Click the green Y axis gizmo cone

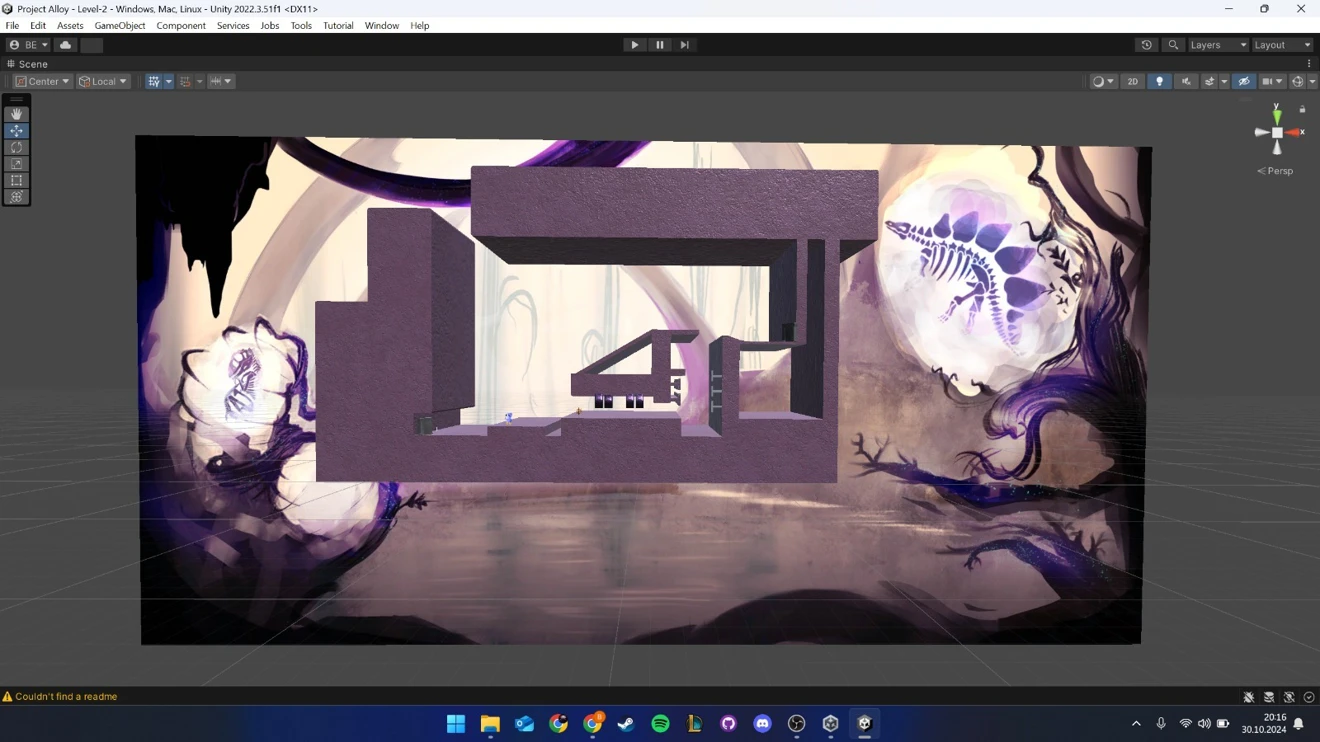tap(1277, 115)
